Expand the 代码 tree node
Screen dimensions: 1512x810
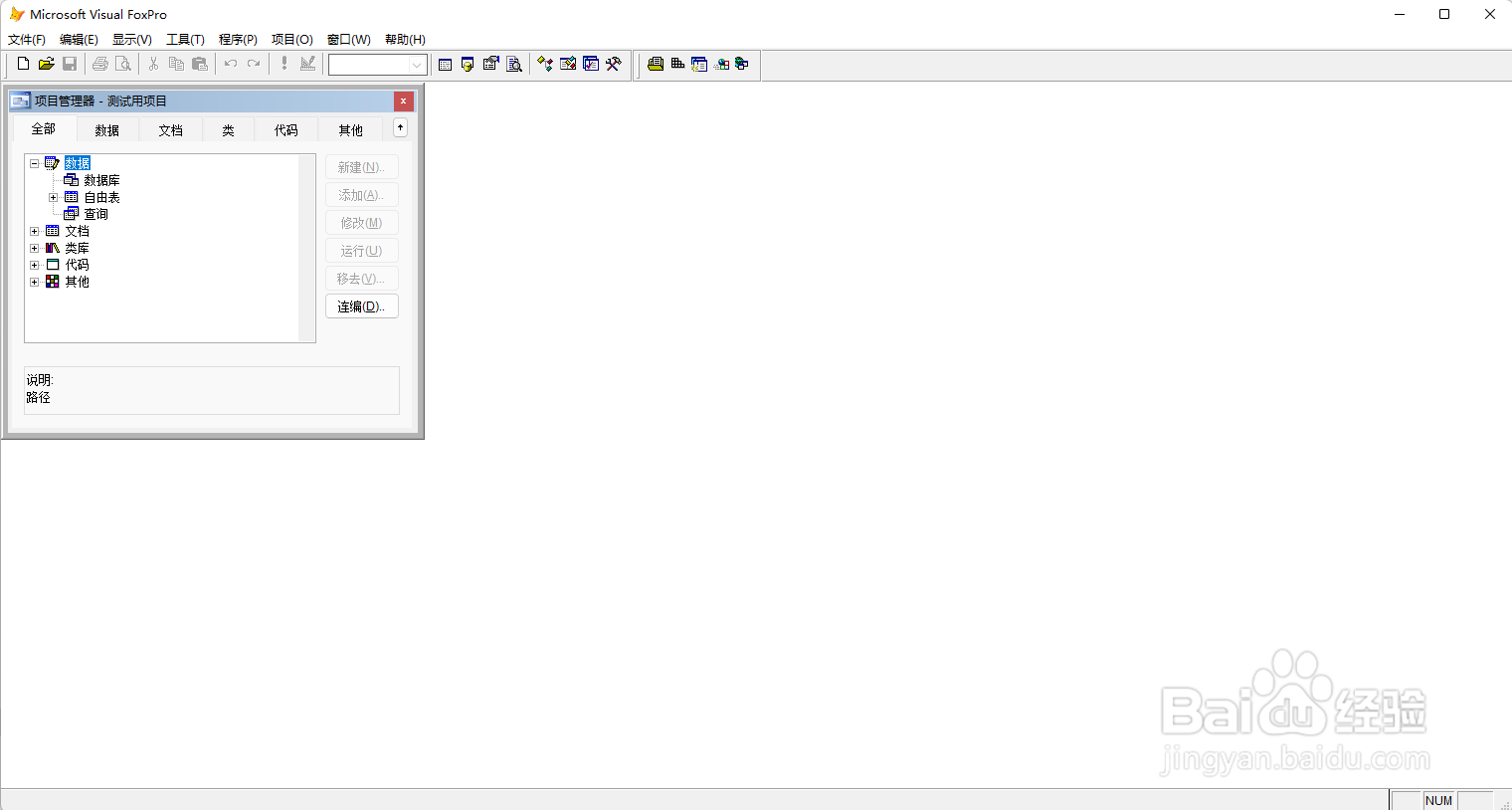coord(34,265)
